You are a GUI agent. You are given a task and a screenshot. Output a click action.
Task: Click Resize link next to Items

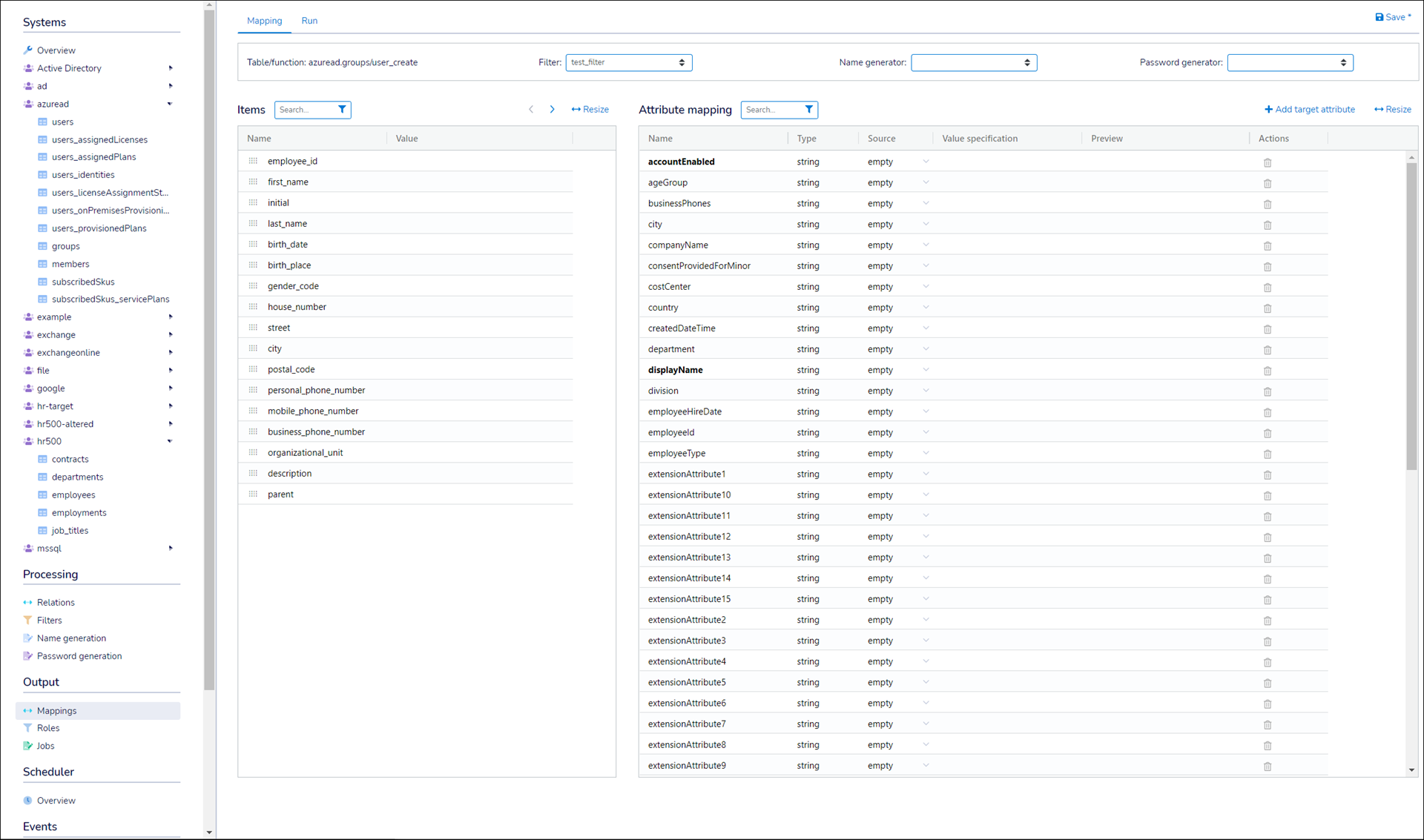pos(590,110)
